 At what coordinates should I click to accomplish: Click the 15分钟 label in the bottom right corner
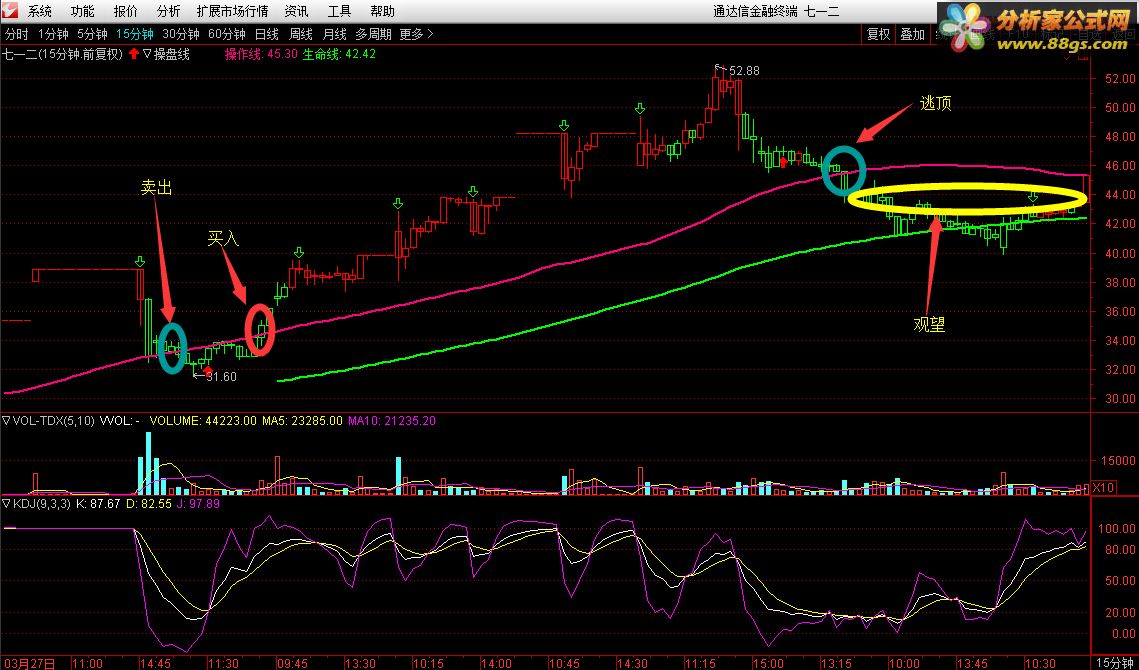pyautogui.click(x=1115, y=663)
